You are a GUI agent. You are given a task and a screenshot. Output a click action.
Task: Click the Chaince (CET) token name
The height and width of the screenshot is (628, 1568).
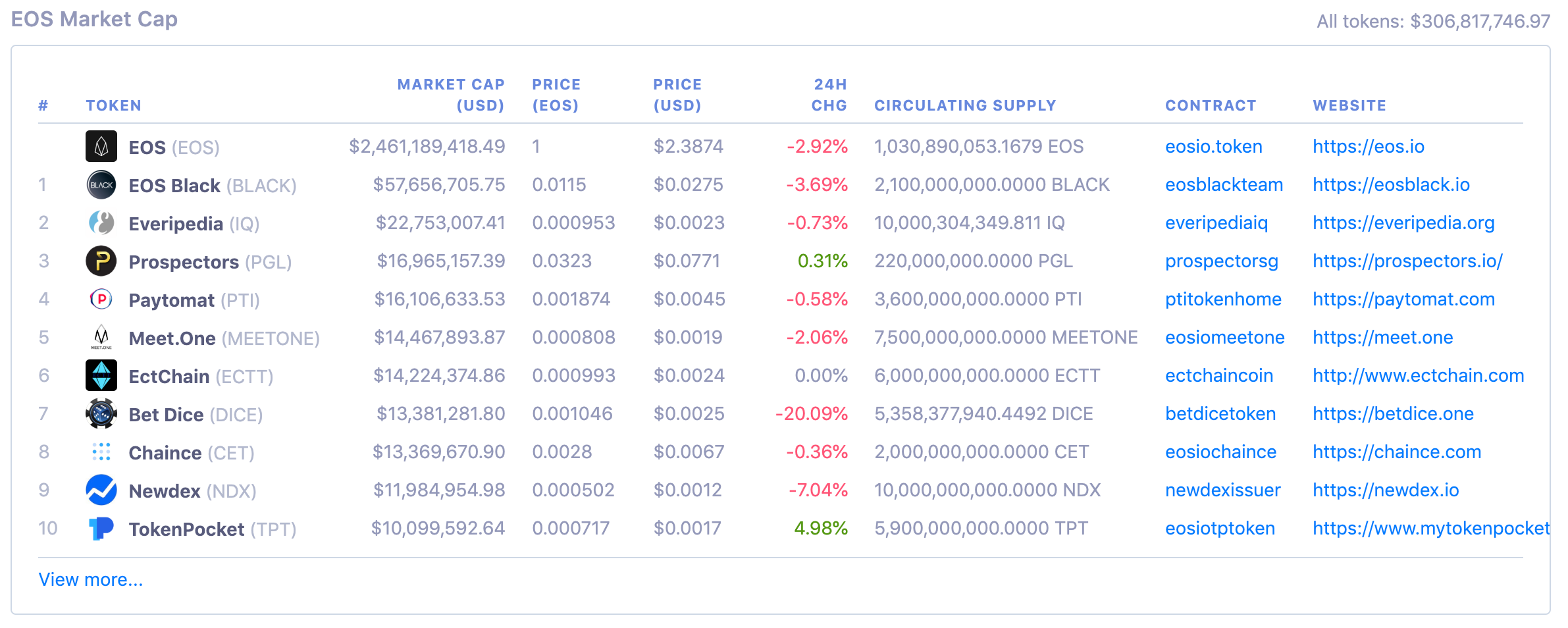192,453
